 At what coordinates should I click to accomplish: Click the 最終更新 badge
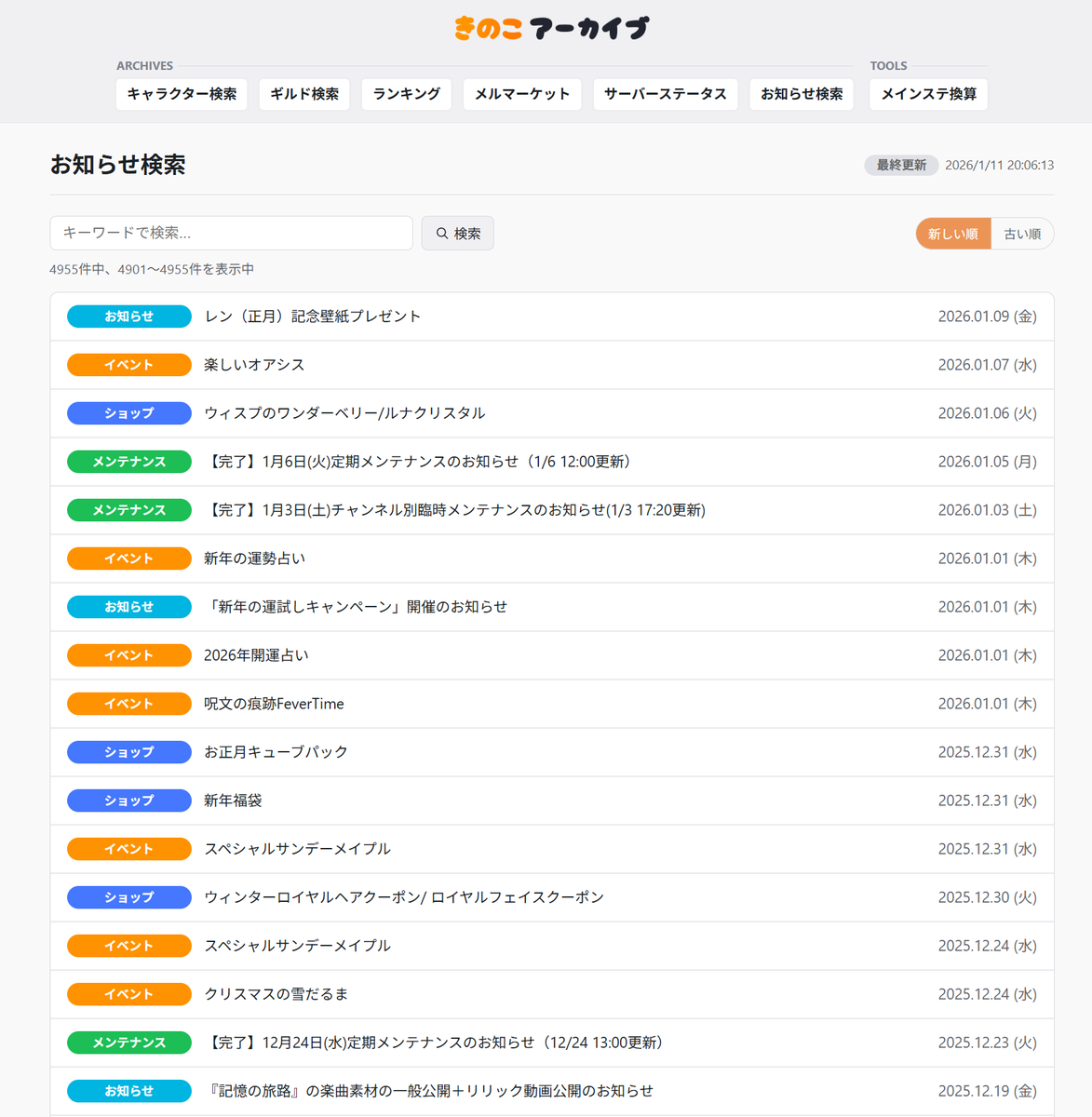pos(901,165)
